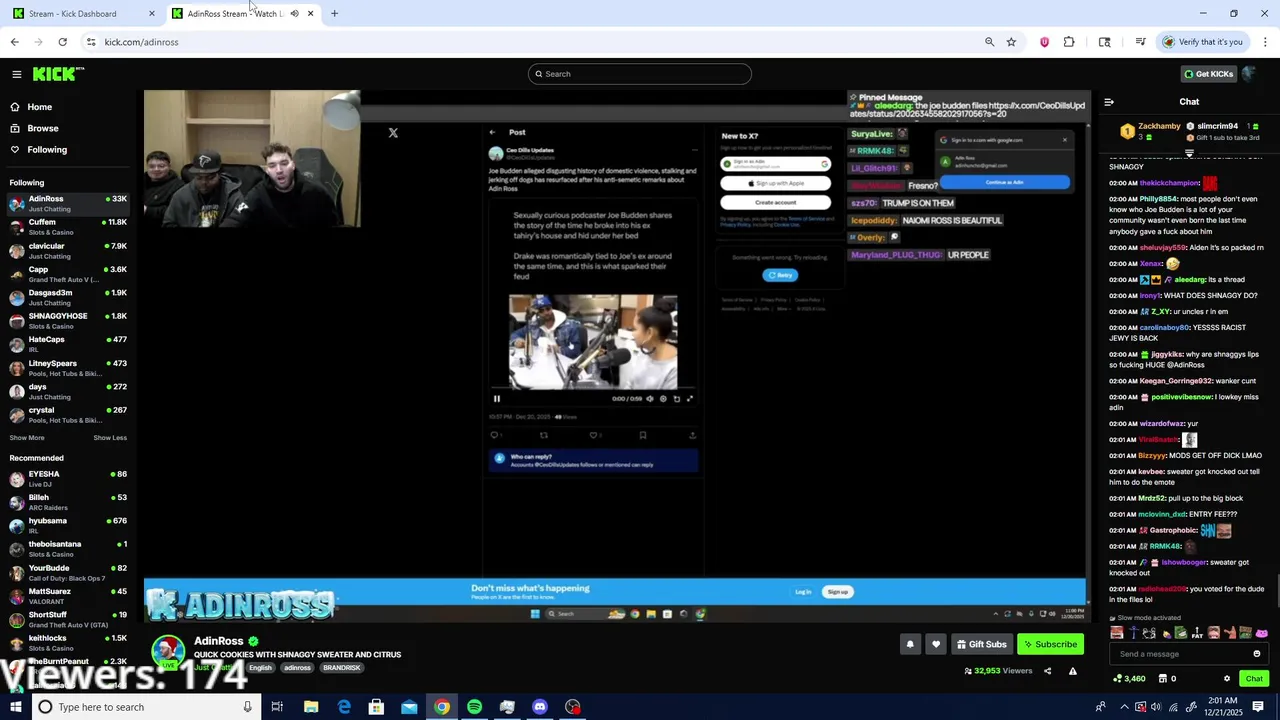Open the Kick hamburger menu
Image resolution: width=1280 pixels, height=720 pixels.
pos(17,74)
